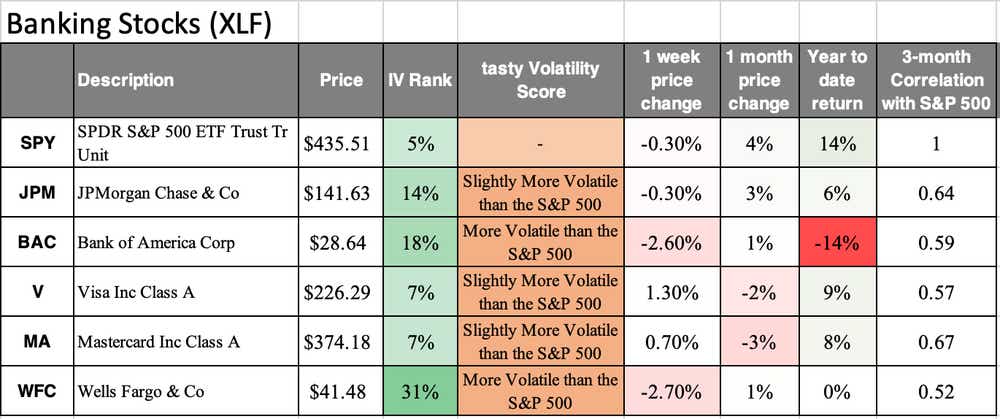Select the $435.51 price cell

[x=341, y=143]
